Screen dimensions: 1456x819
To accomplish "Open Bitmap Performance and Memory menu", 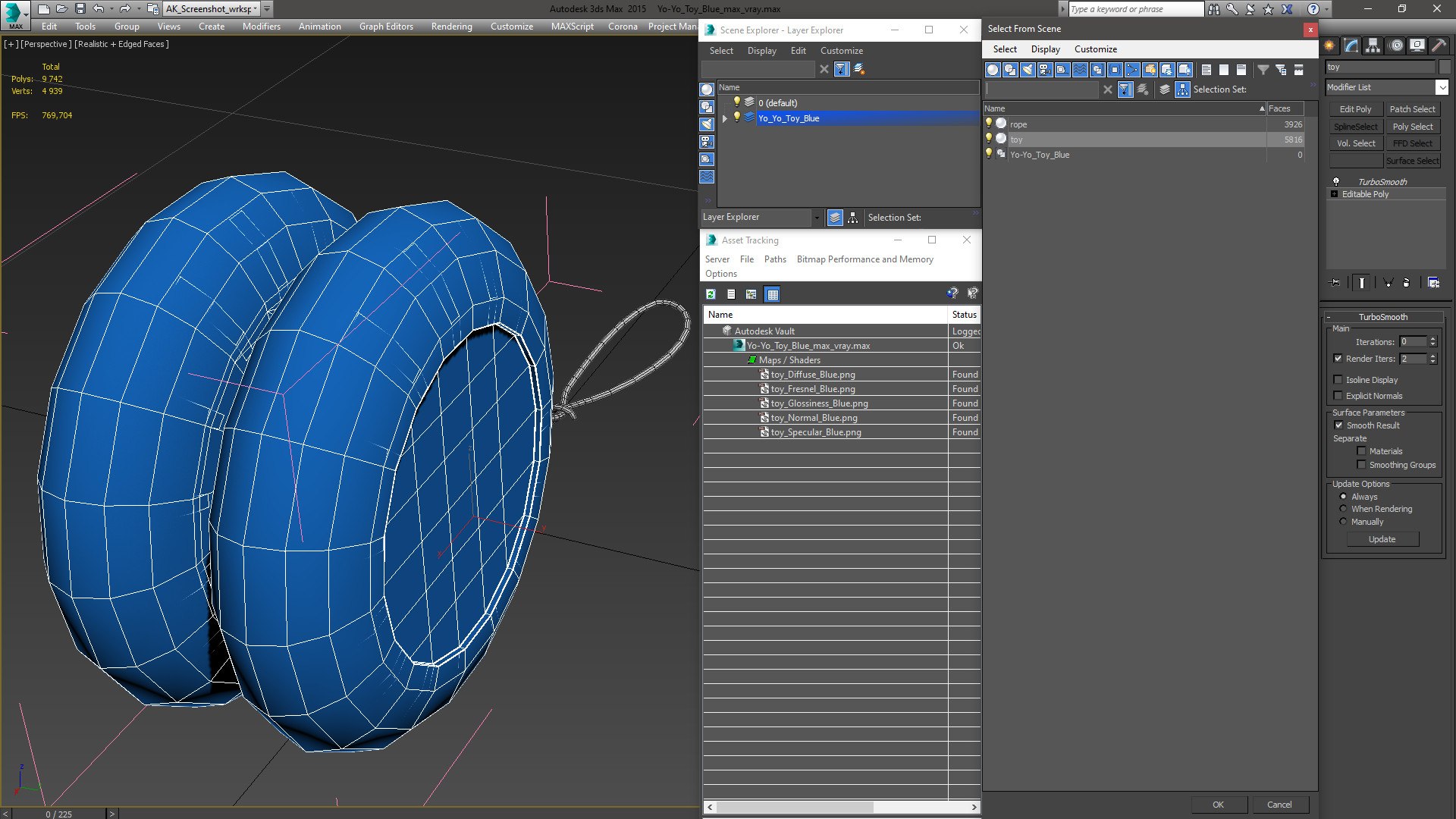I will (x=864, y=259).
